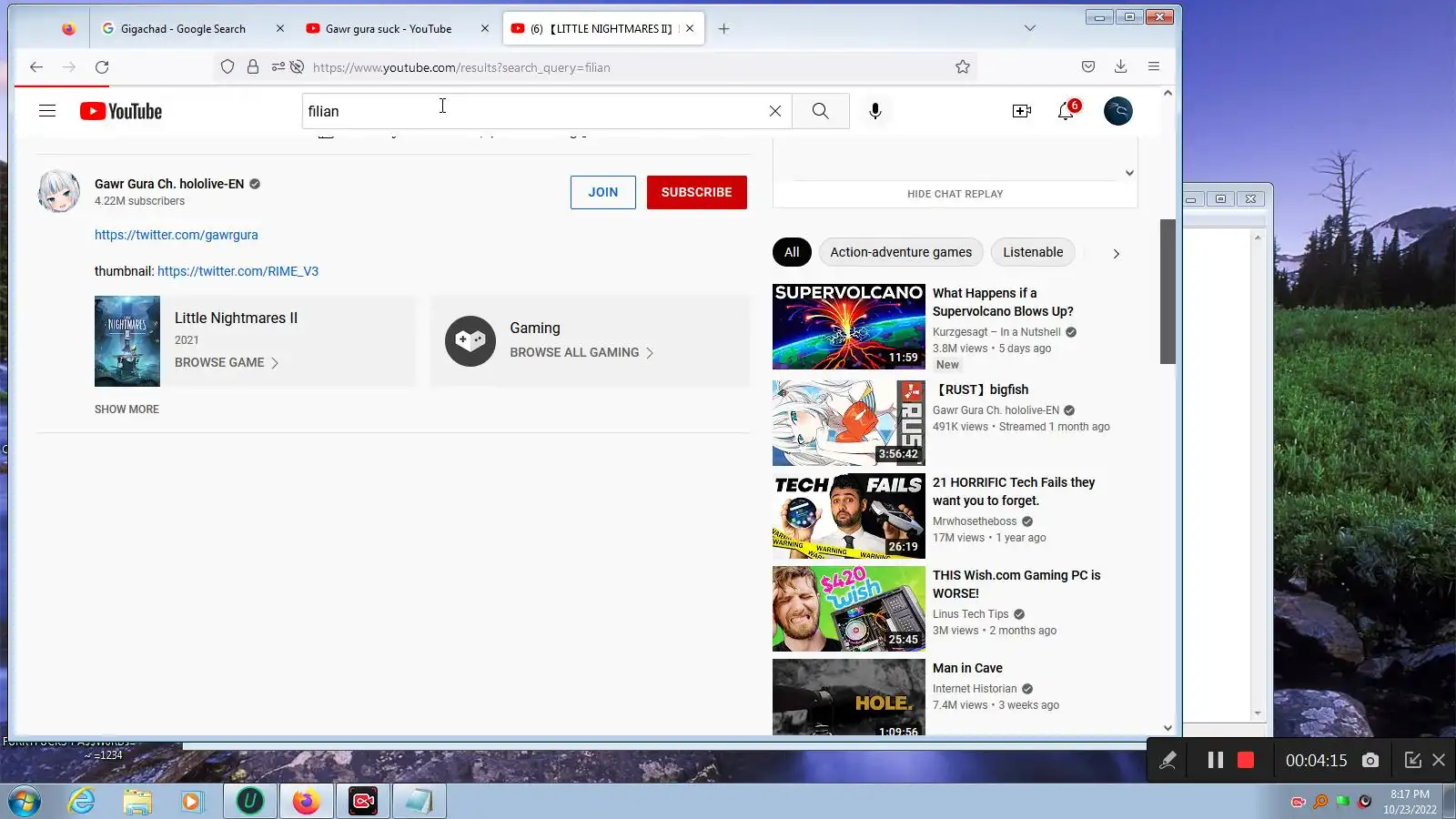Open the autoplay blocked permission icon
This screenshot has height=819, width=1456.
pos(297,66)
